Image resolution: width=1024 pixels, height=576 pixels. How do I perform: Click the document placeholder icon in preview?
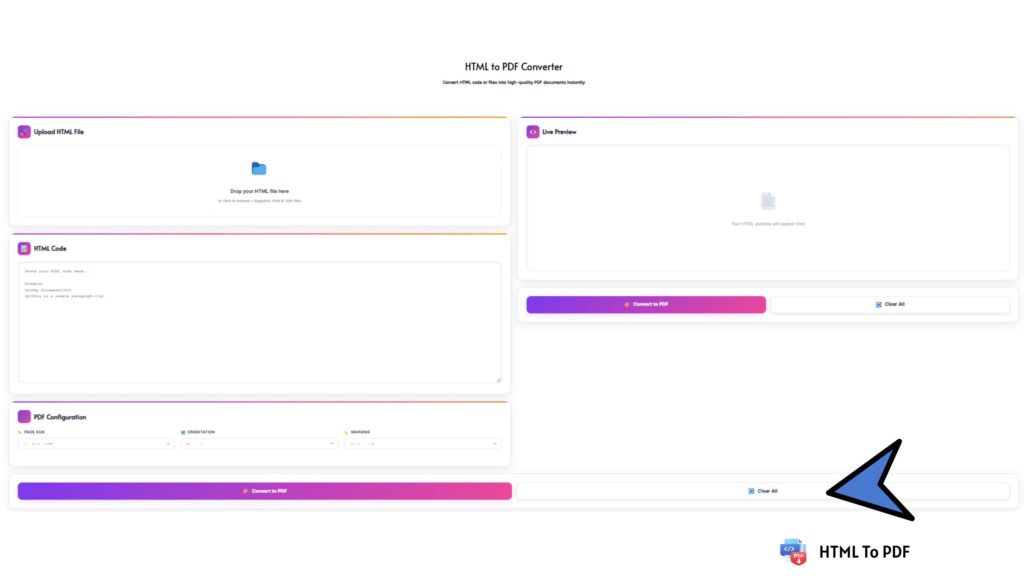767,201
